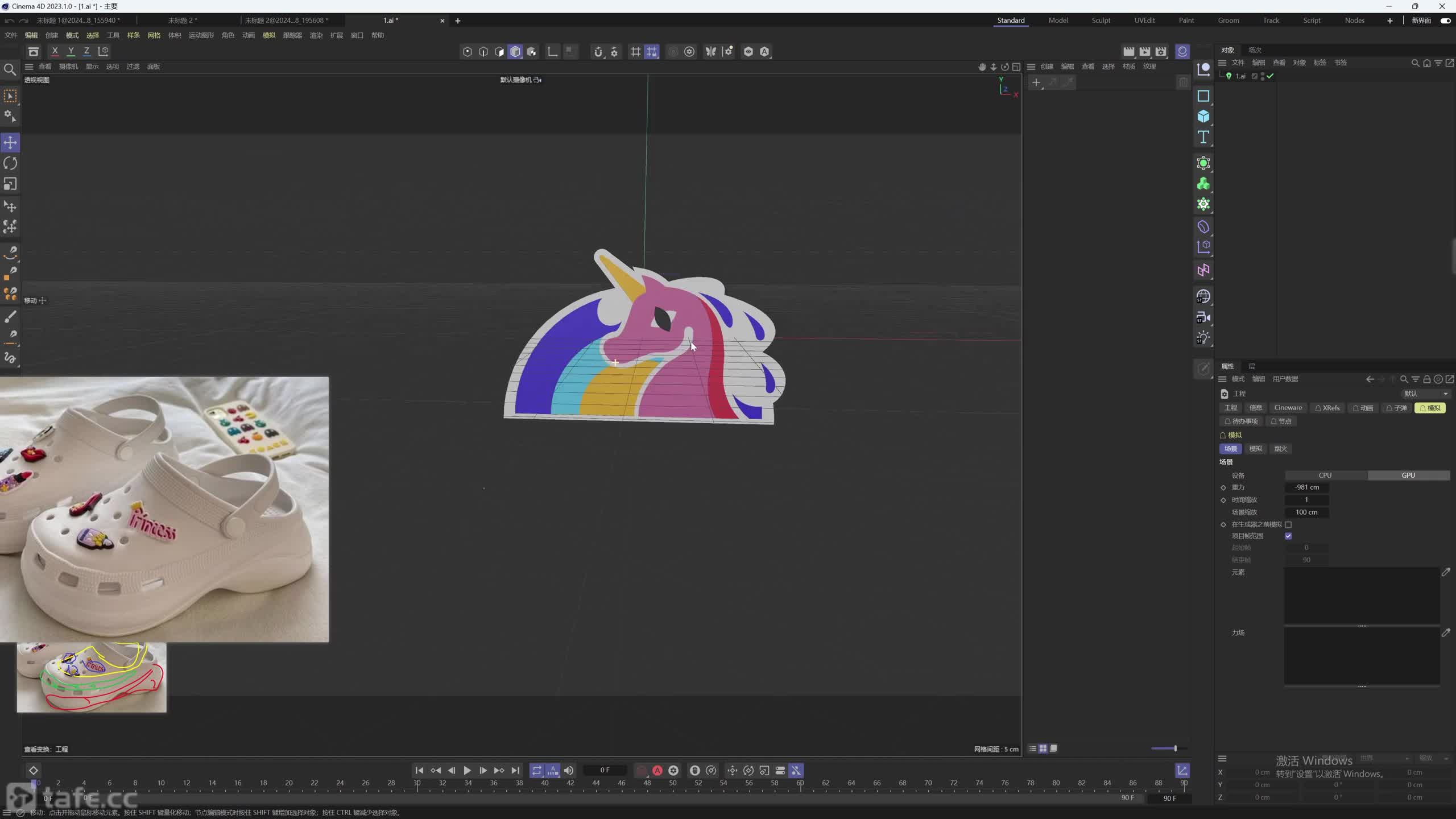Screen dimensions: 1456x819
Task: Open the default layout dropdown in attributes
Action: (1426, 394)
